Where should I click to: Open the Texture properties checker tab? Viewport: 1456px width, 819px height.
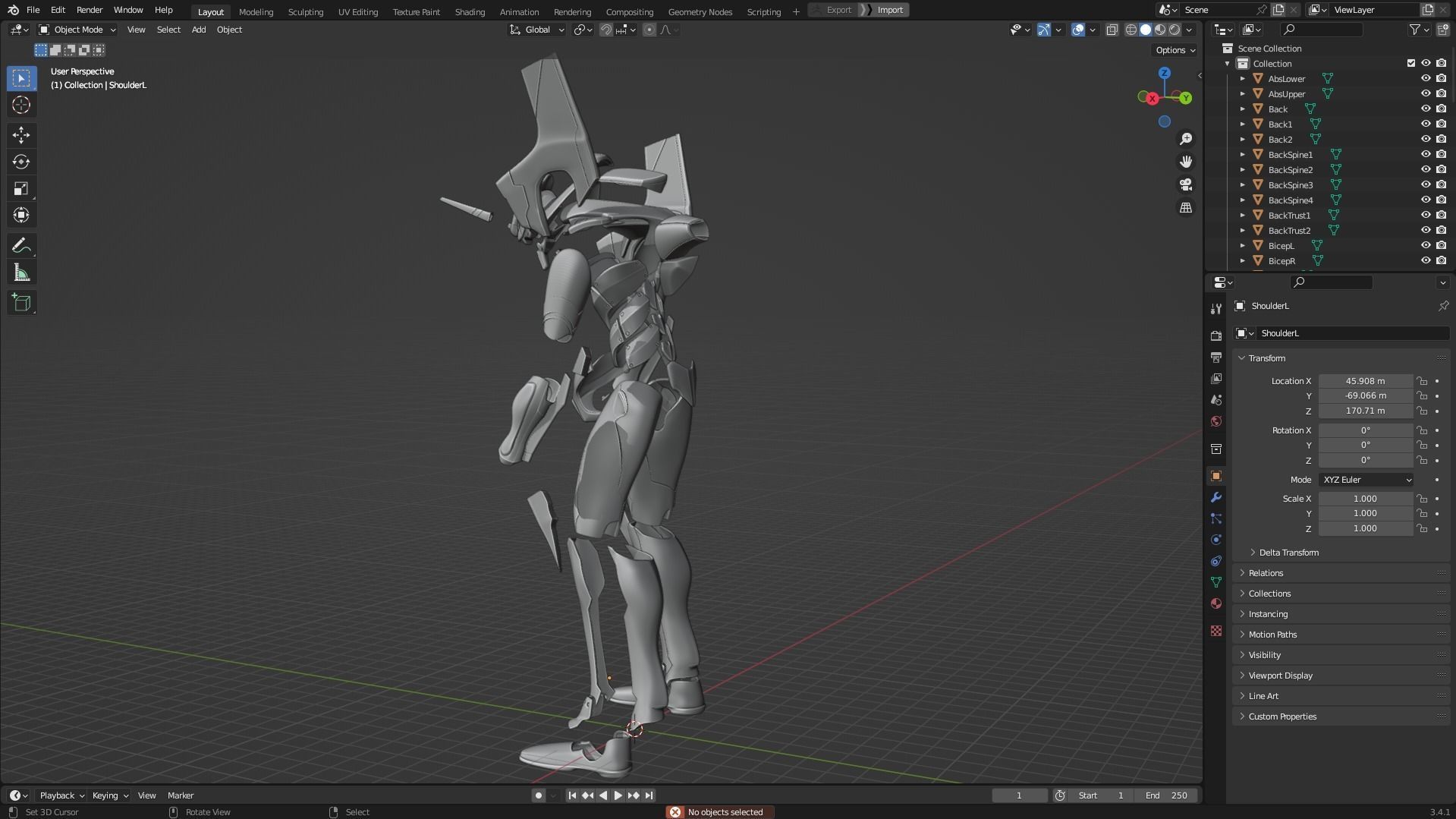(1216, 631)
